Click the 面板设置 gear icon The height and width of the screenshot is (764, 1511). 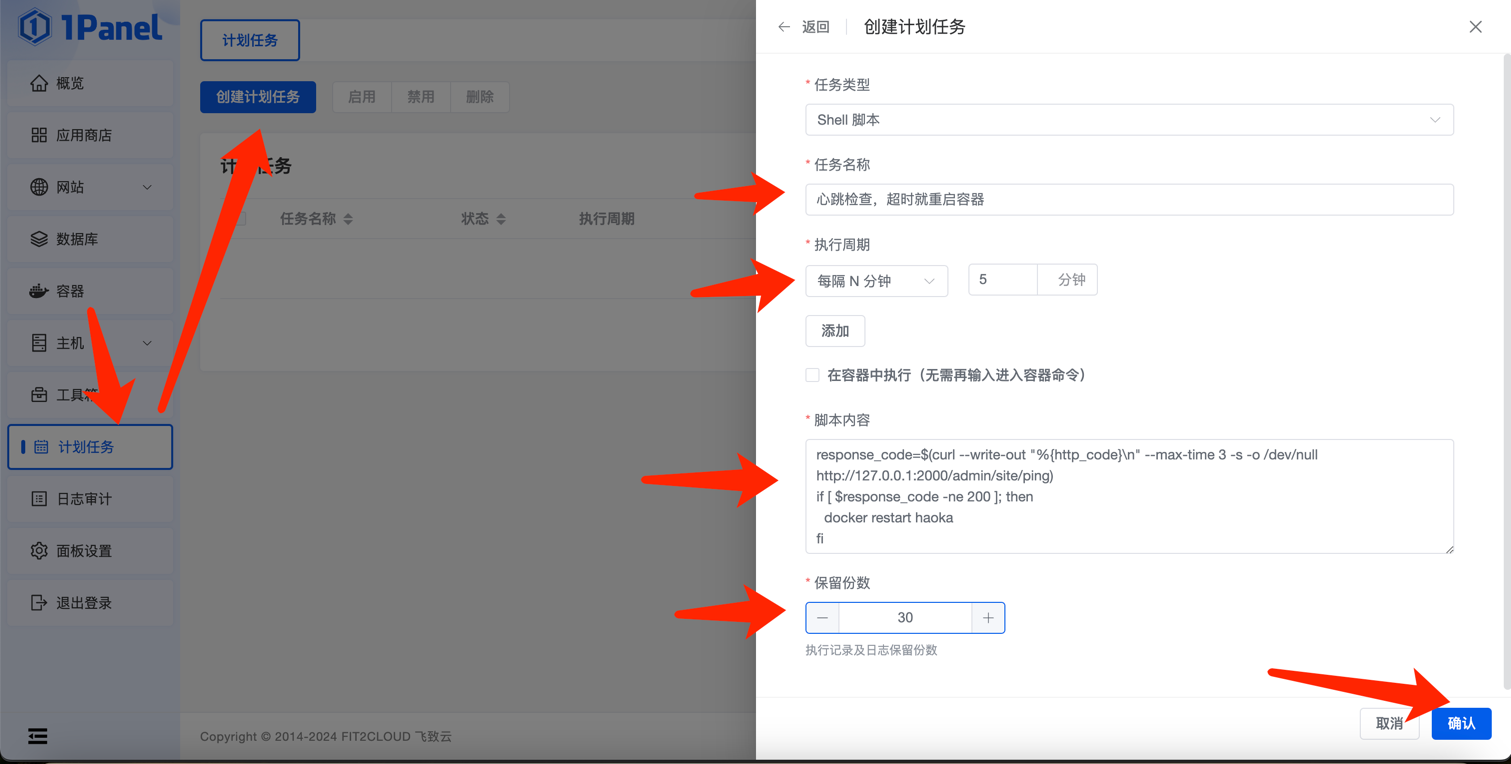(39, 551)
